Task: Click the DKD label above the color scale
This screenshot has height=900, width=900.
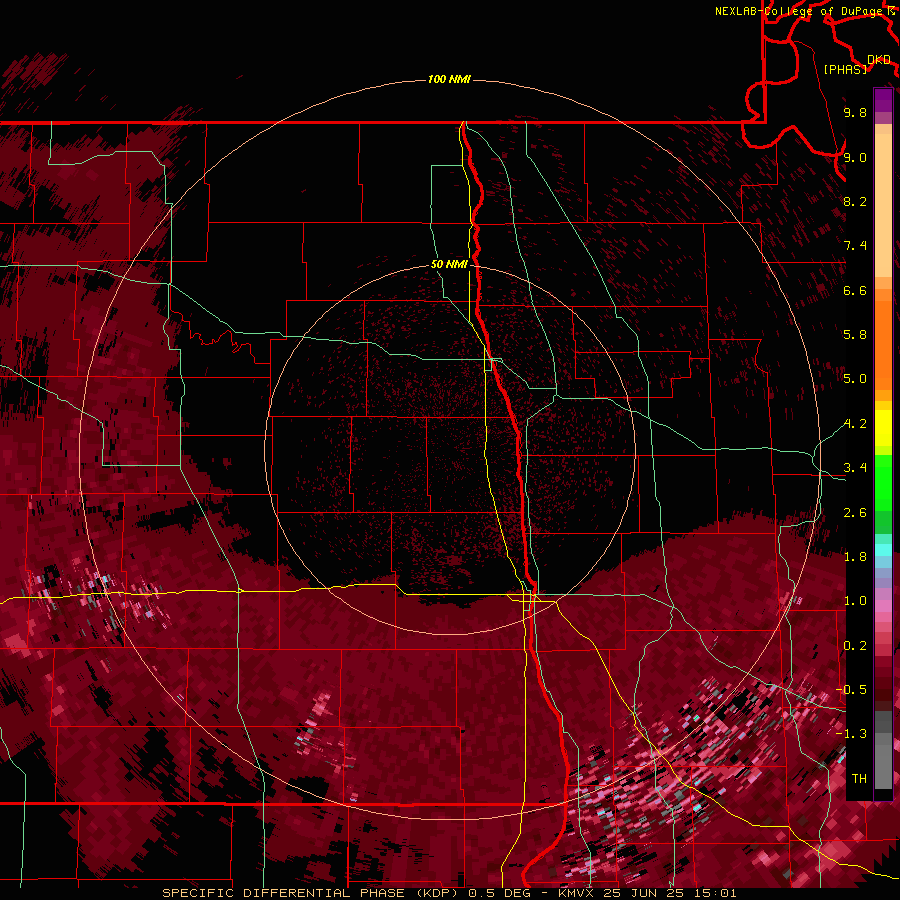Action: pos(878,60)
